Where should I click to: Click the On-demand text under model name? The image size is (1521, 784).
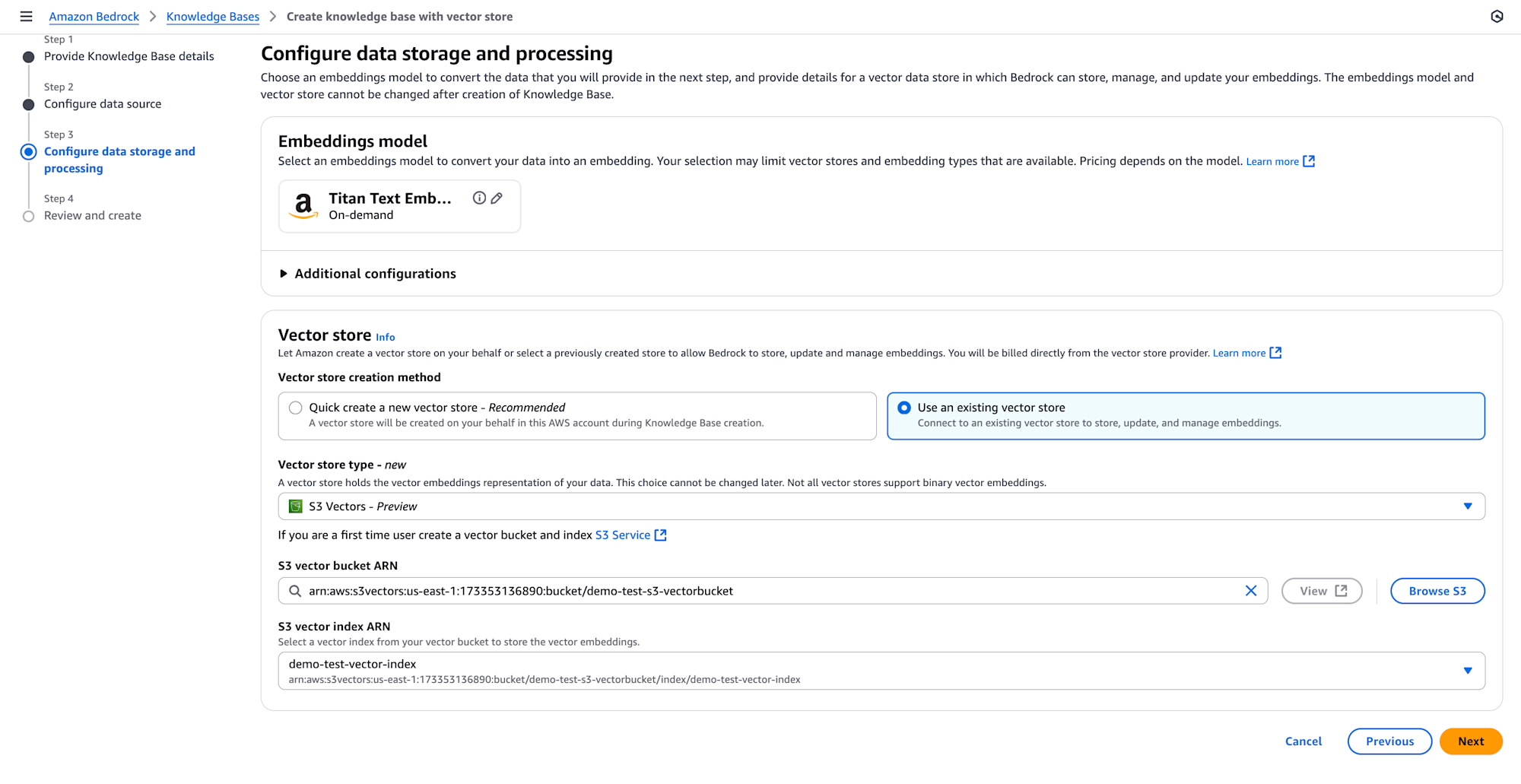coord(361,215)
